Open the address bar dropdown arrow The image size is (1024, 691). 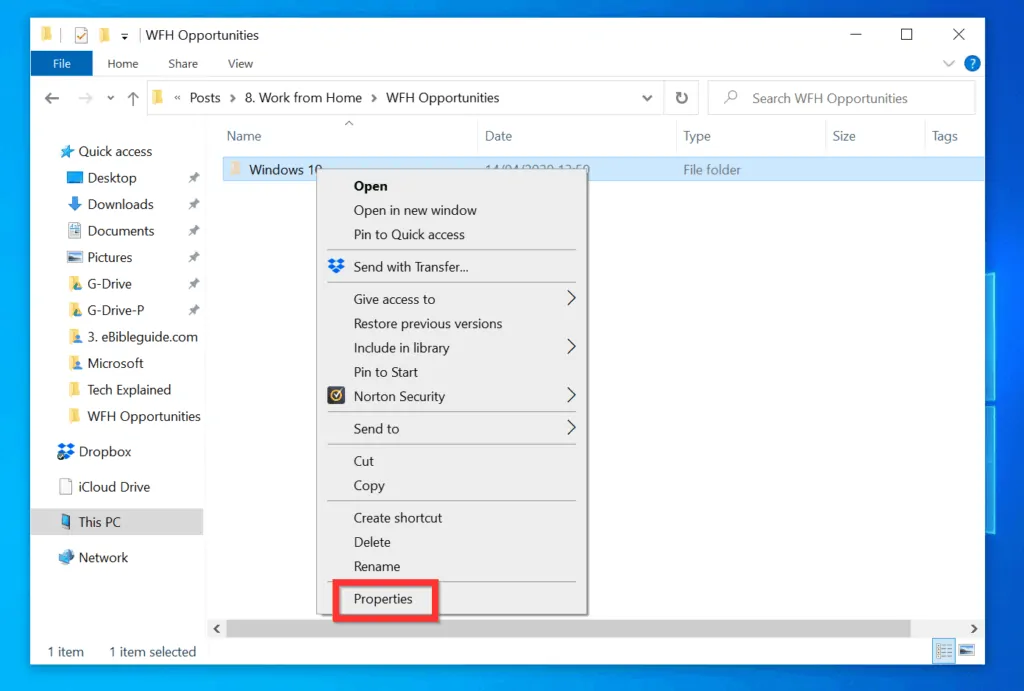647,97
